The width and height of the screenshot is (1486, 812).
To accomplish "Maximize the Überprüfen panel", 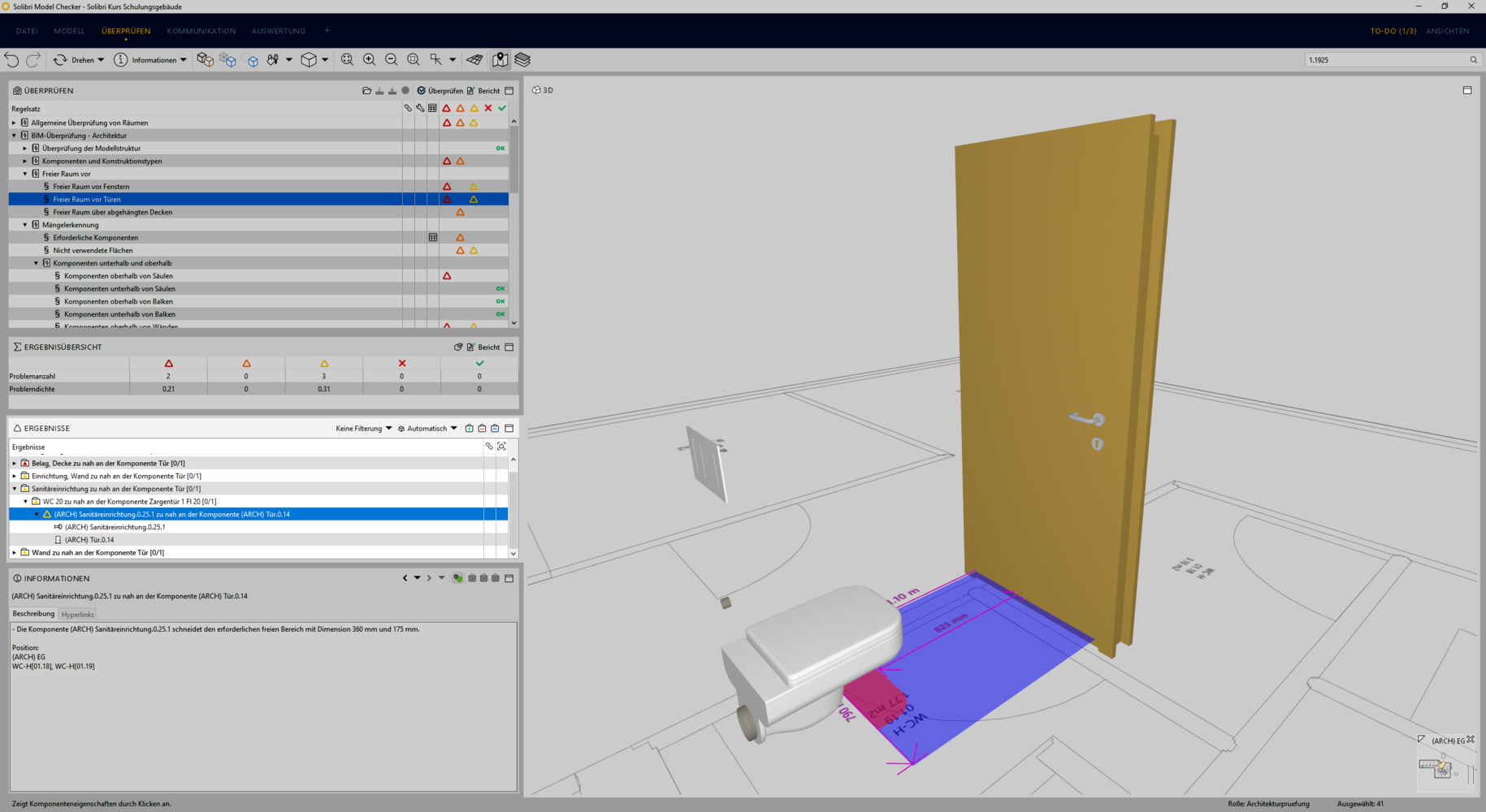I will [509, 91].
